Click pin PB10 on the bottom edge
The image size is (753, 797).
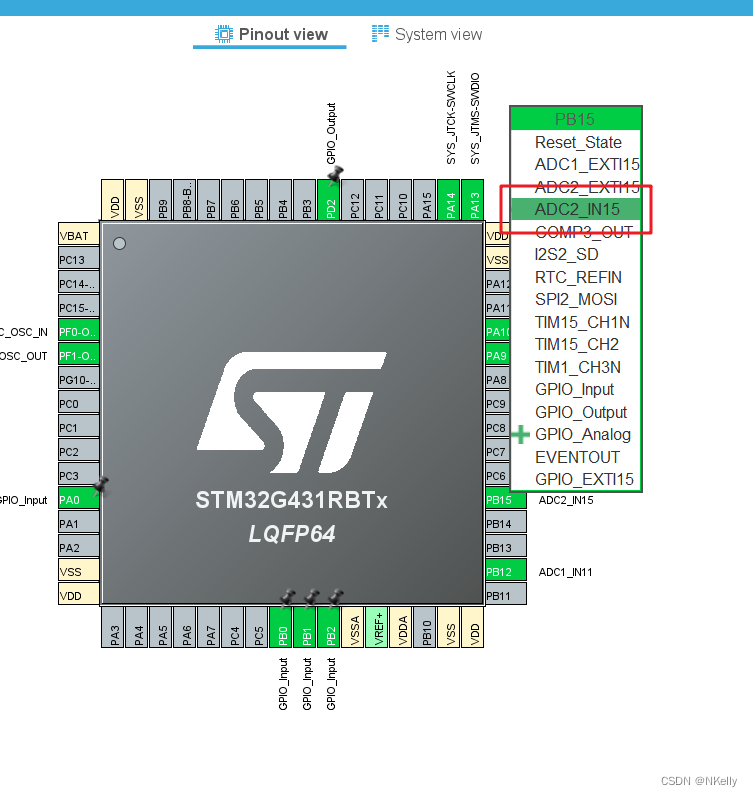[x=425, y=627]
